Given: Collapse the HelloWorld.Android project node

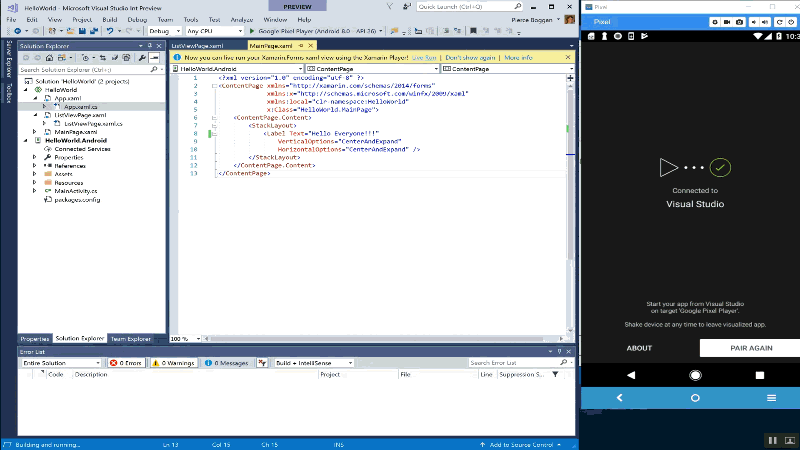Looking at the screenshot, I should tap(26, 140).
